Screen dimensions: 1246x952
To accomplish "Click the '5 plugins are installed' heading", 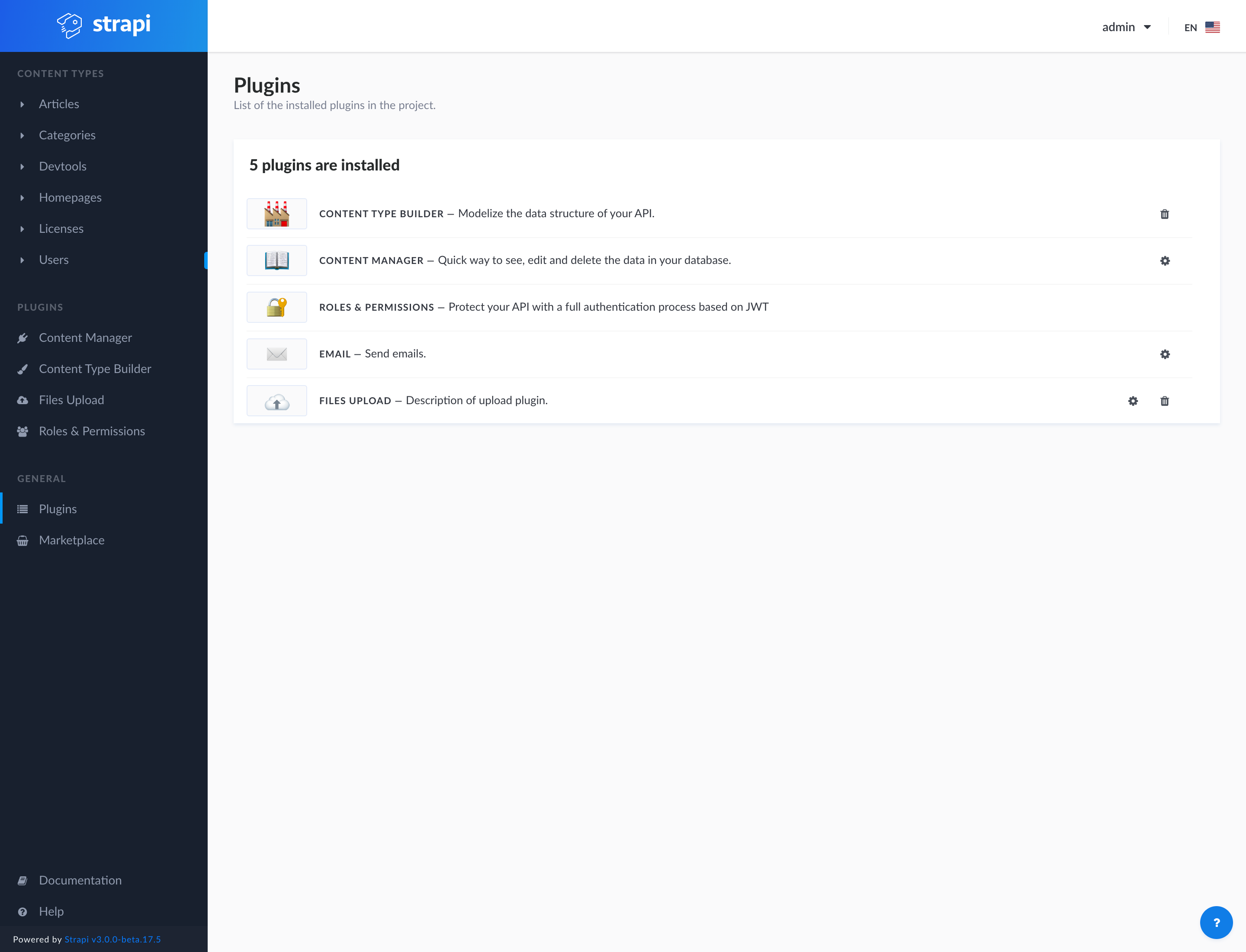I will 324,165.
